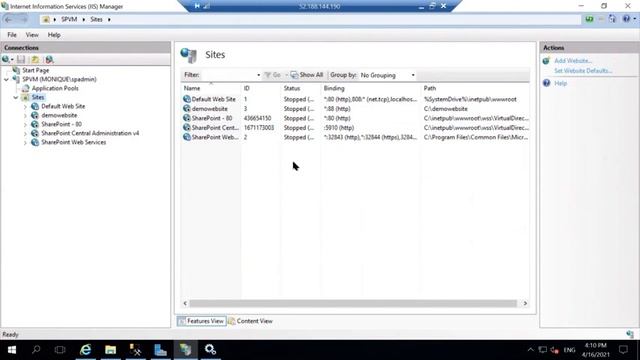Click the Go filter button

(x=273, y=75)
